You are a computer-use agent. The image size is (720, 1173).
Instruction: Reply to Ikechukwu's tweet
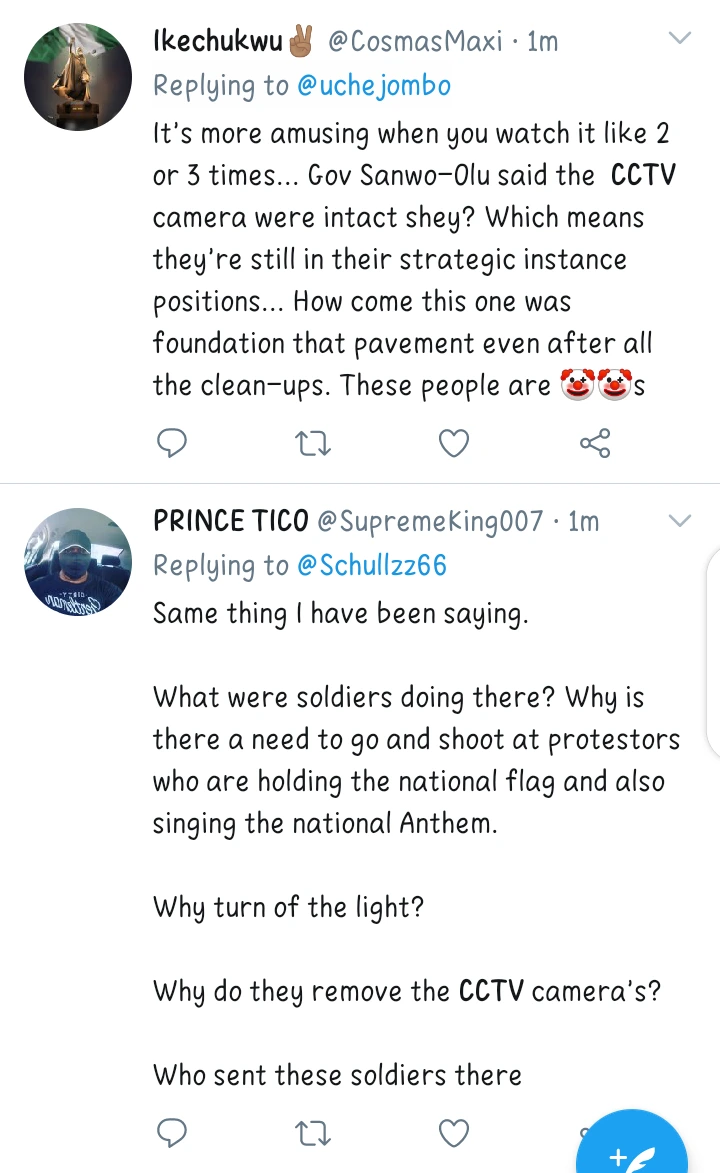coord(173,441)
